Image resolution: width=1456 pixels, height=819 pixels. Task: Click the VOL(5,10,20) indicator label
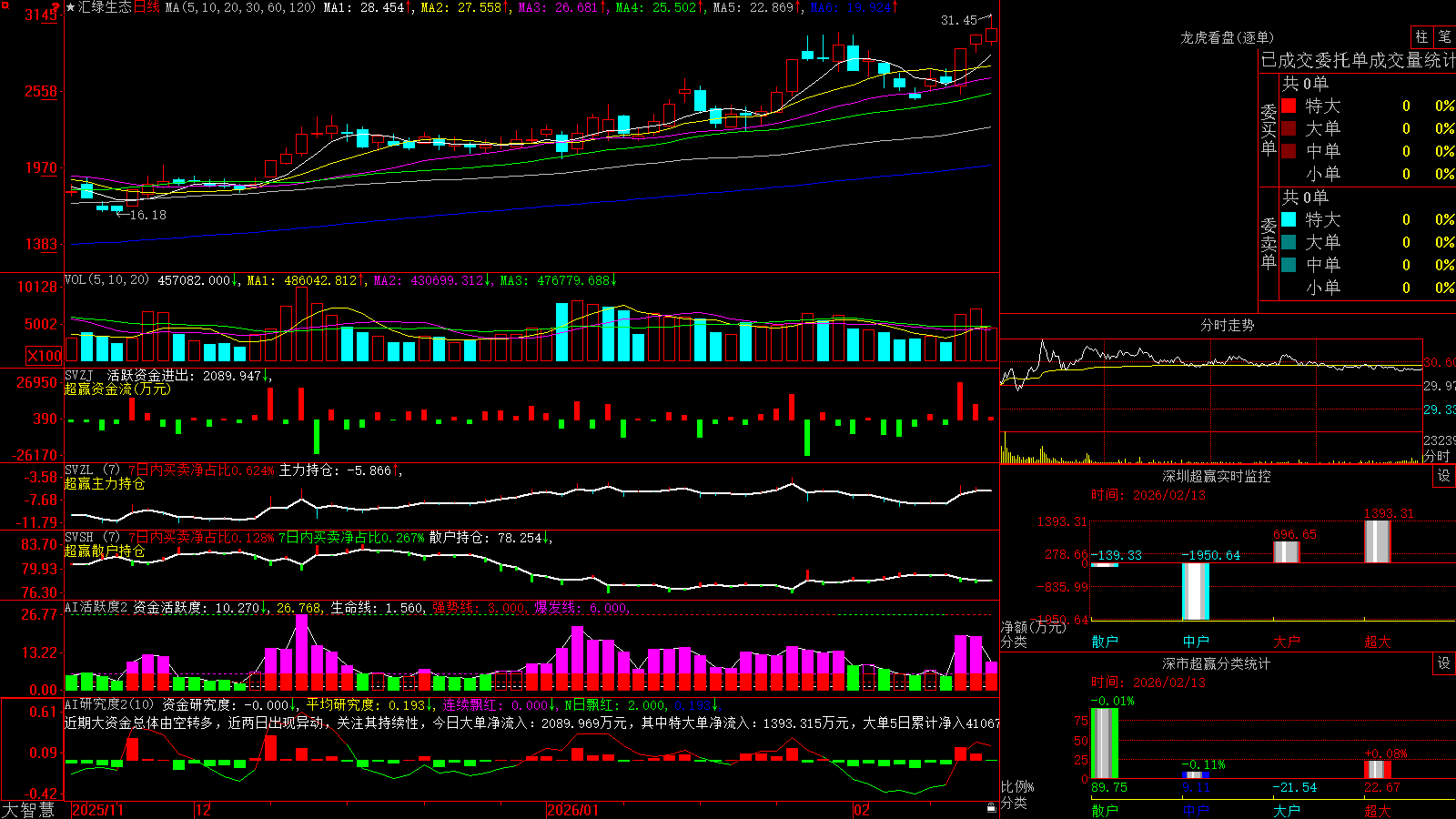(106, 280)
